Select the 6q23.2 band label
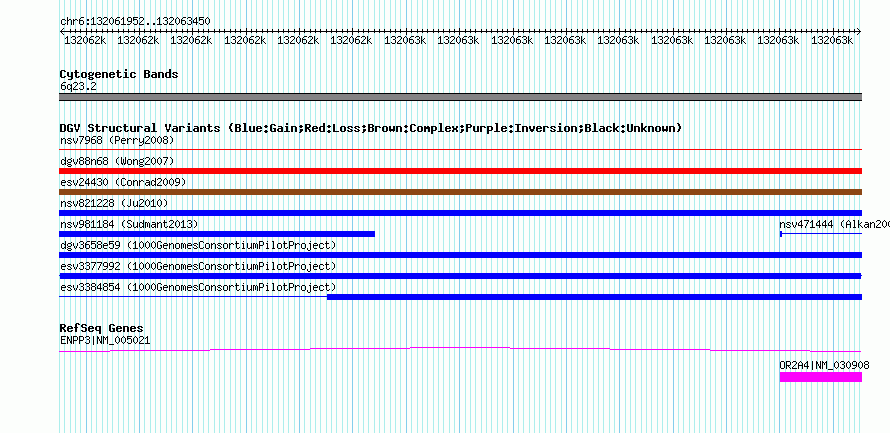890x433 pixels. coord(78,87)
